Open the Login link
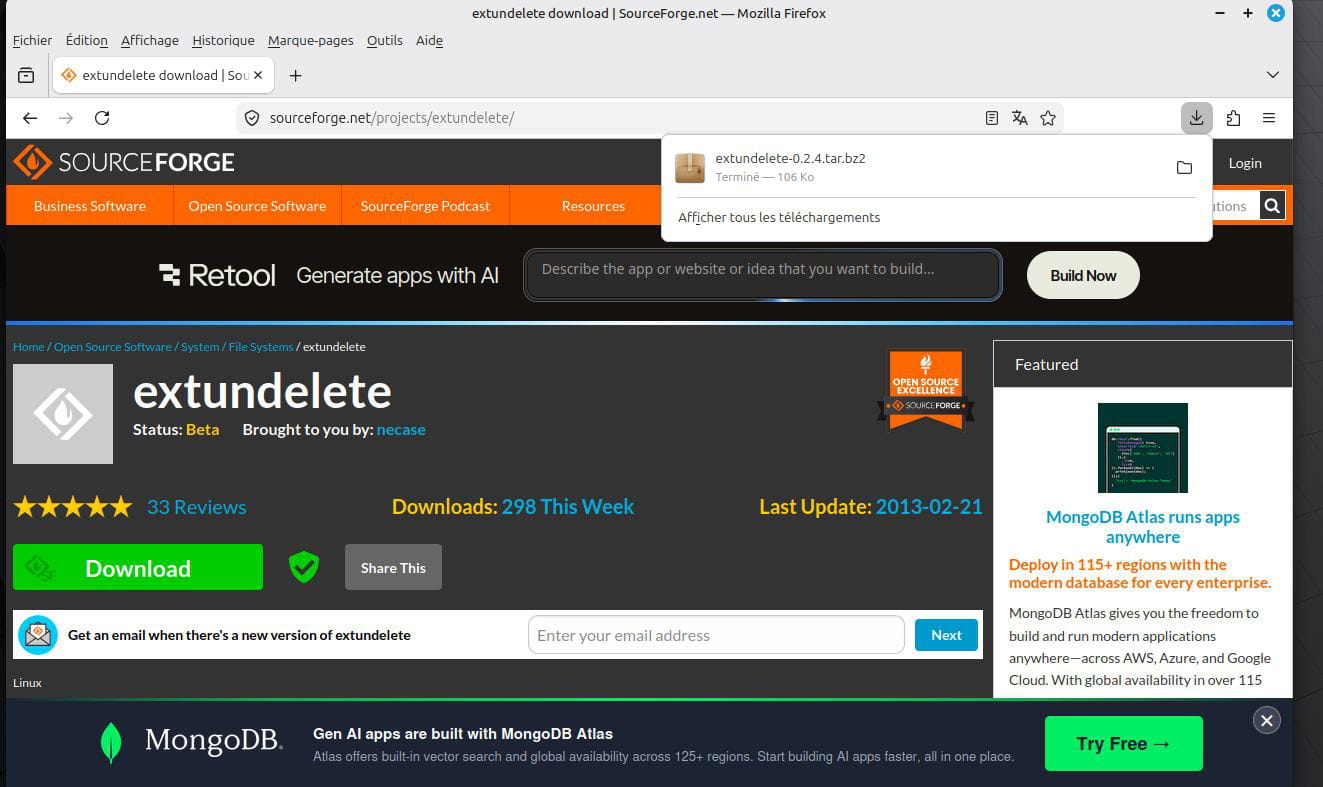The image size is (1323, 787). coord(1245,163)
